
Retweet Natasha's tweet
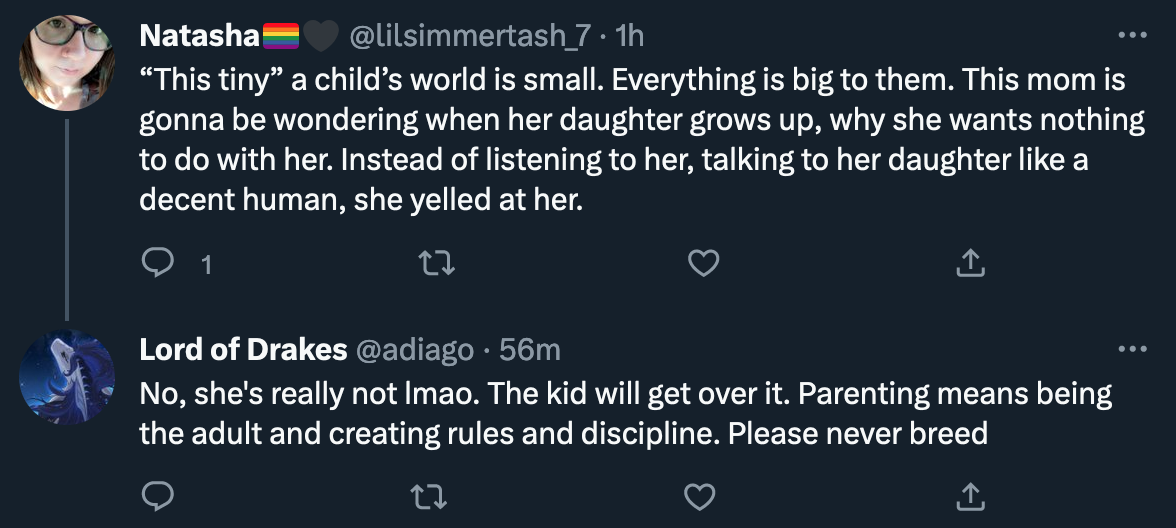point(436,262)
